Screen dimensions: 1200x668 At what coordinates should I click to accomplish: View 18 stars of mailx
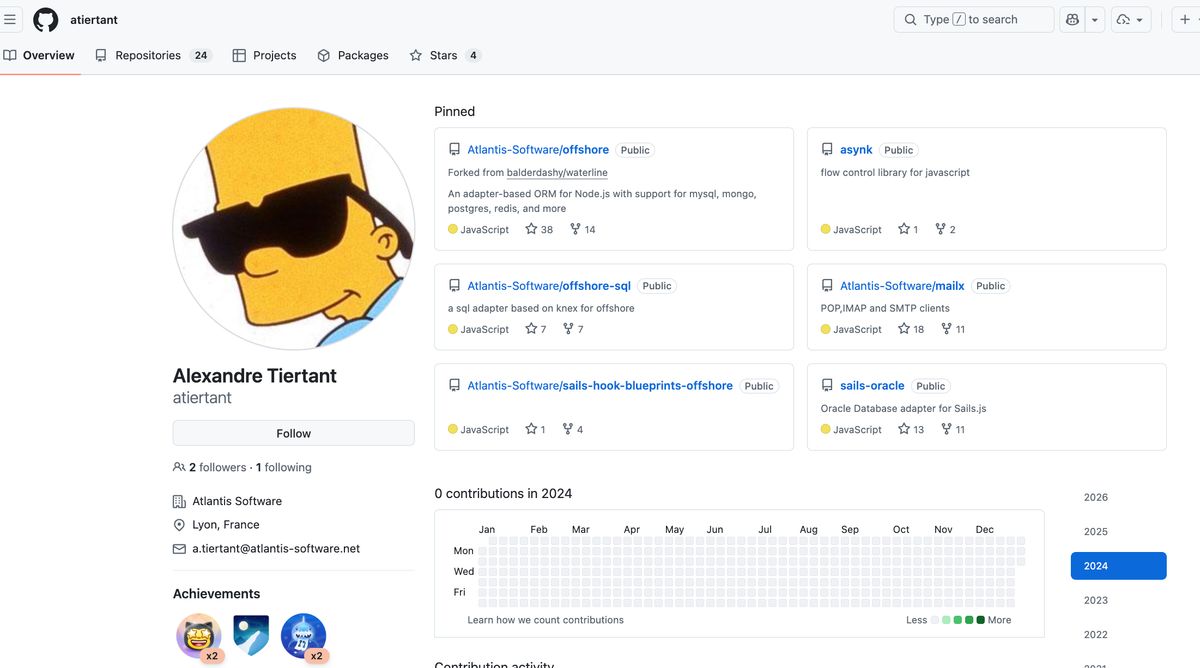tap(911, 329)
